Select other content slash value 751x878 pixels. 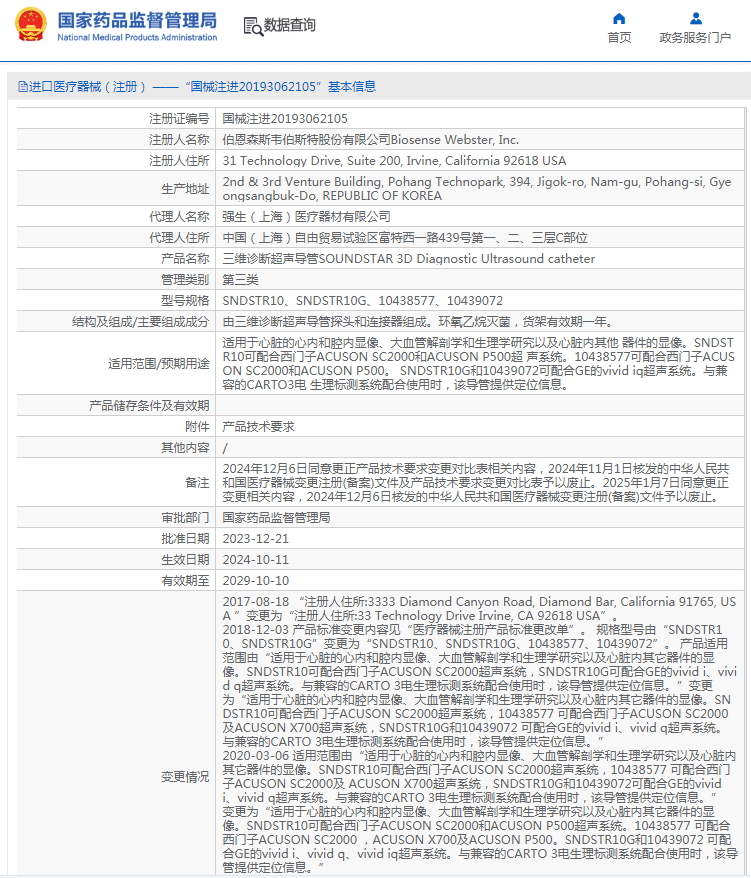pos(225,448)
